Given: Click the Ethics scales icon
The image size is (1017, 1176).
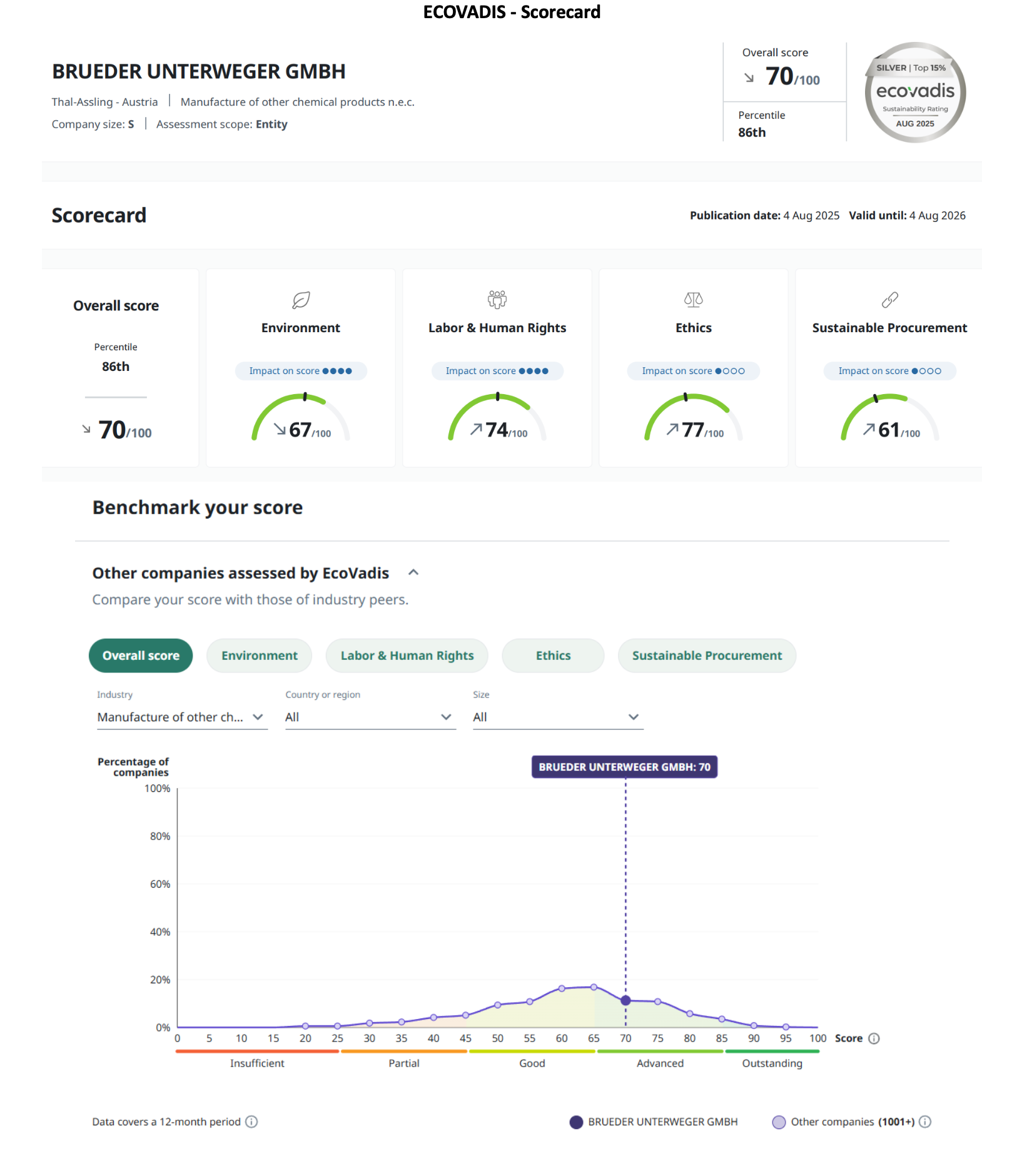Looking at the screenshot, I should tap(693, 300).
